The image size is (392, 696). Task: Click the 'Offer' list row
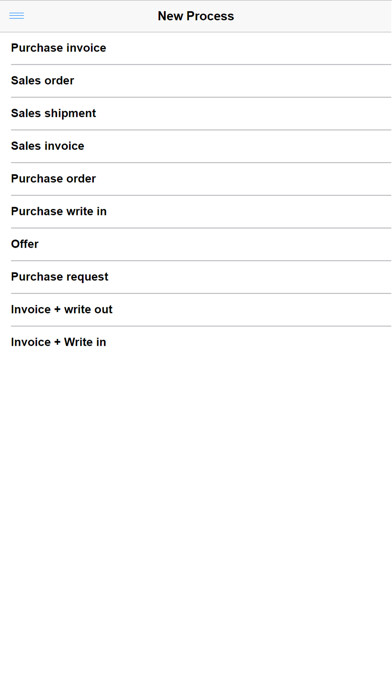point(196,244)
